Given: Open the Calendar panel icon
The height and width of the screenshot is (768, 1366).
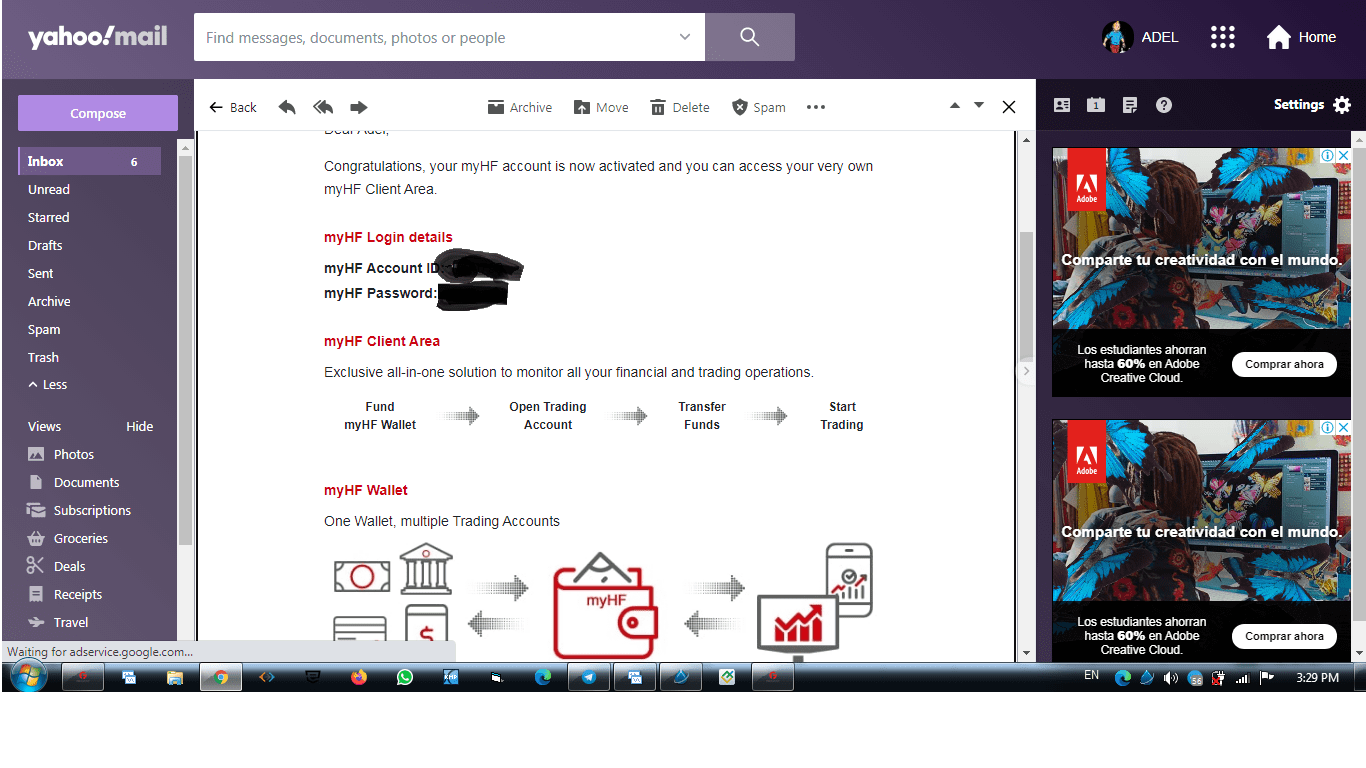Looking at the screenshot, I should [x=1096, y=105].
